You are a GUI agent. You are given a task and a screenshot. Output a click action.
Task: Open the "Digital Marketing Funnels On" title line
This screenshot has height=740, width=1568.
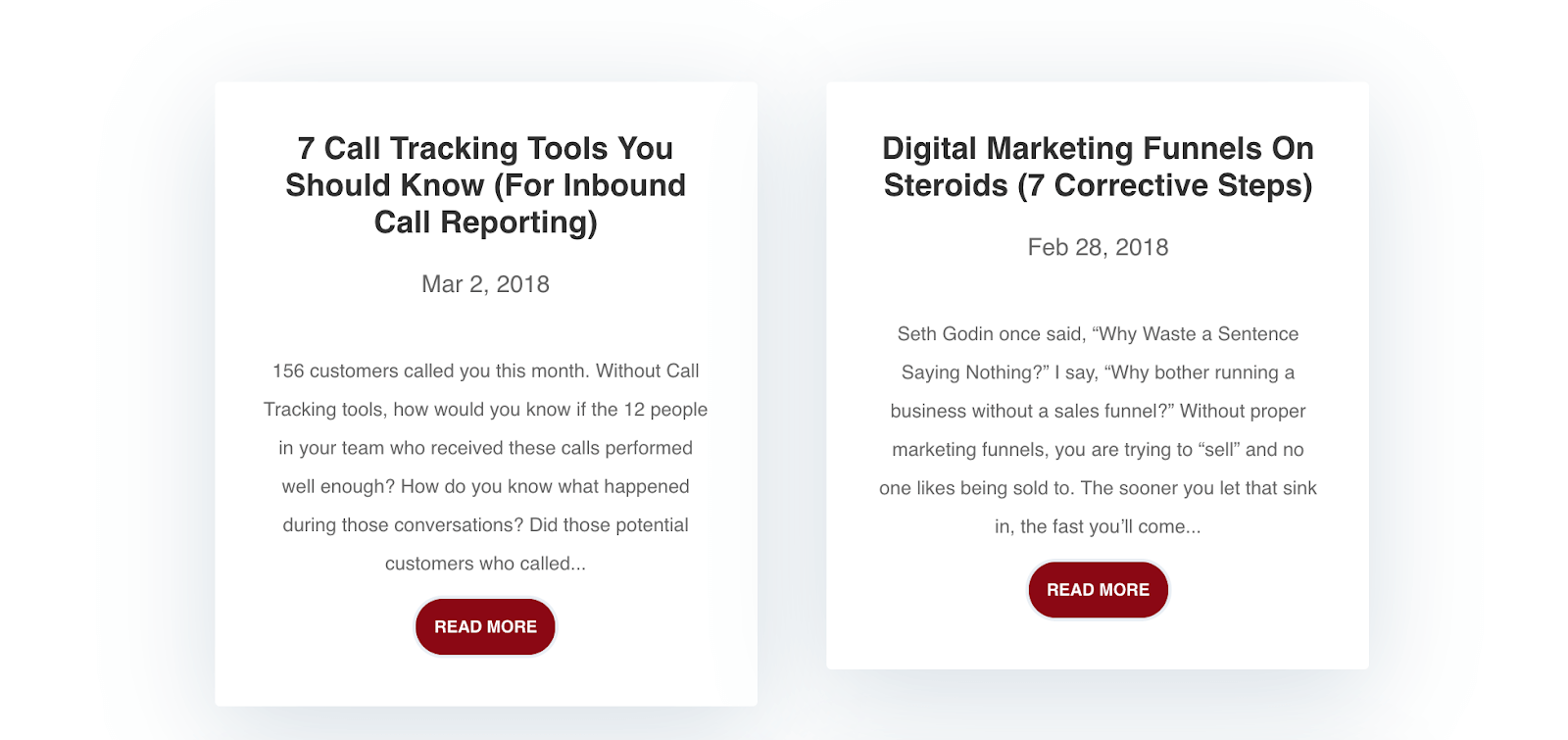click(x=1098, y=149)
